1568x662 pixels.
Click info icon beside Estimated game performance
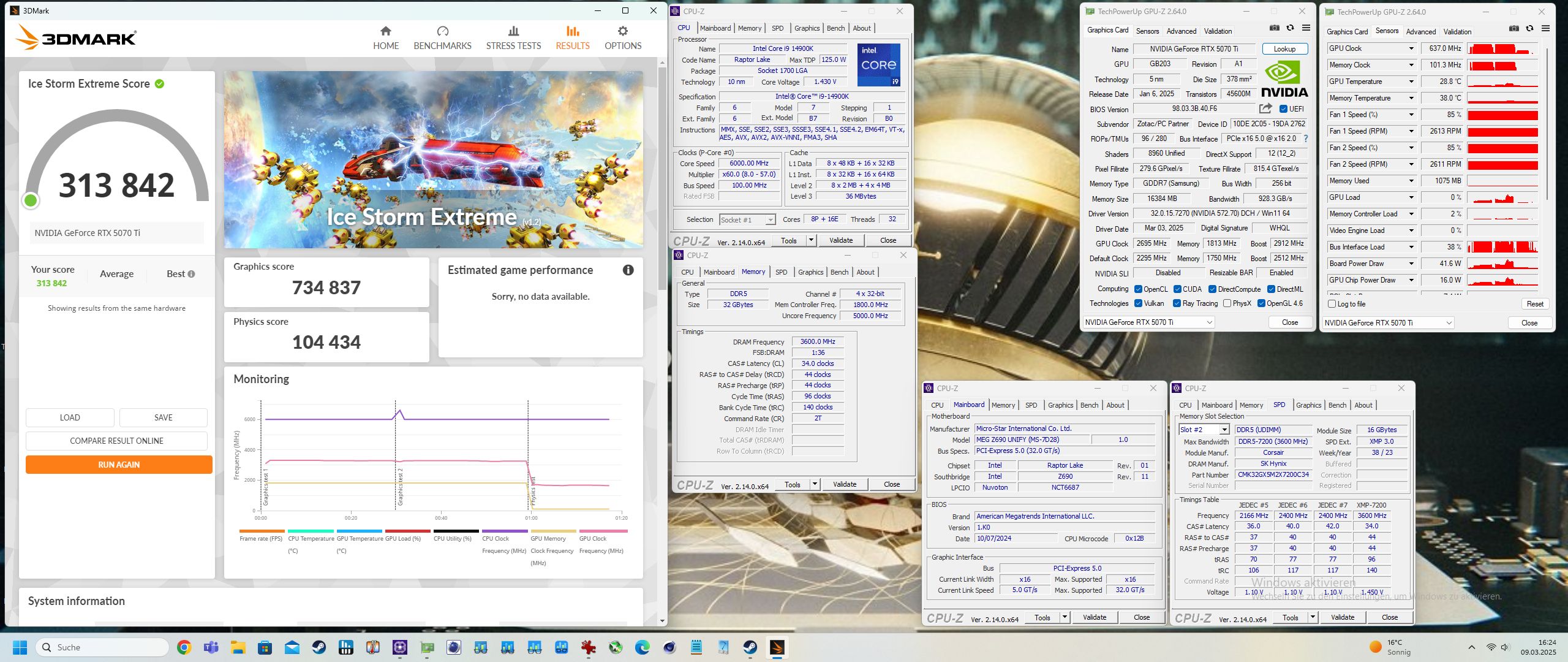628,270
